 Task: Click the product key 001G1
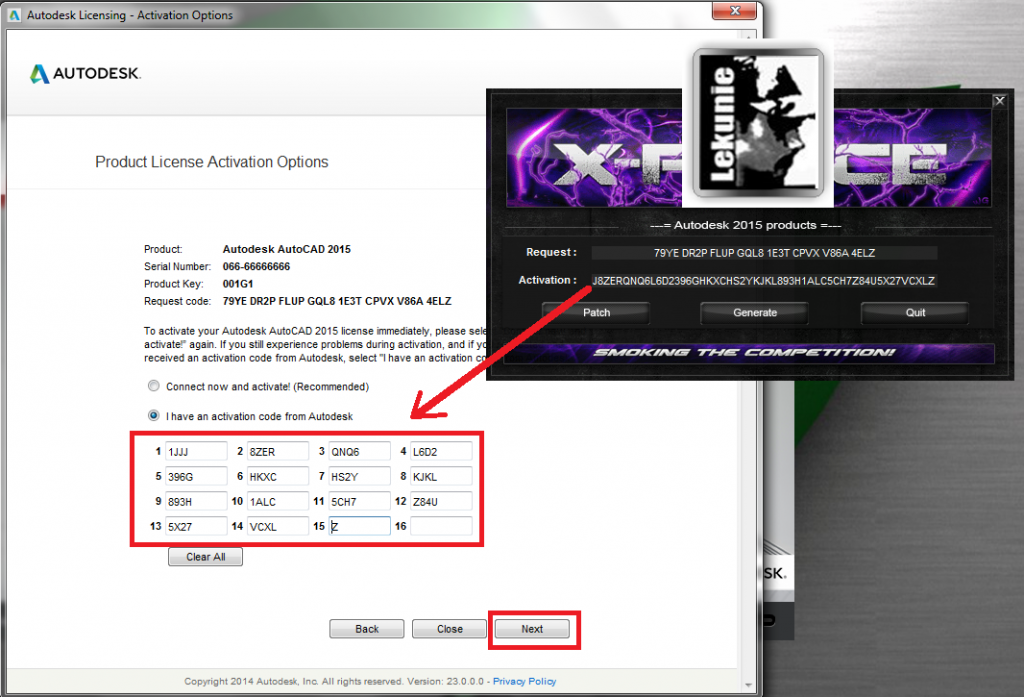point(238,284)
